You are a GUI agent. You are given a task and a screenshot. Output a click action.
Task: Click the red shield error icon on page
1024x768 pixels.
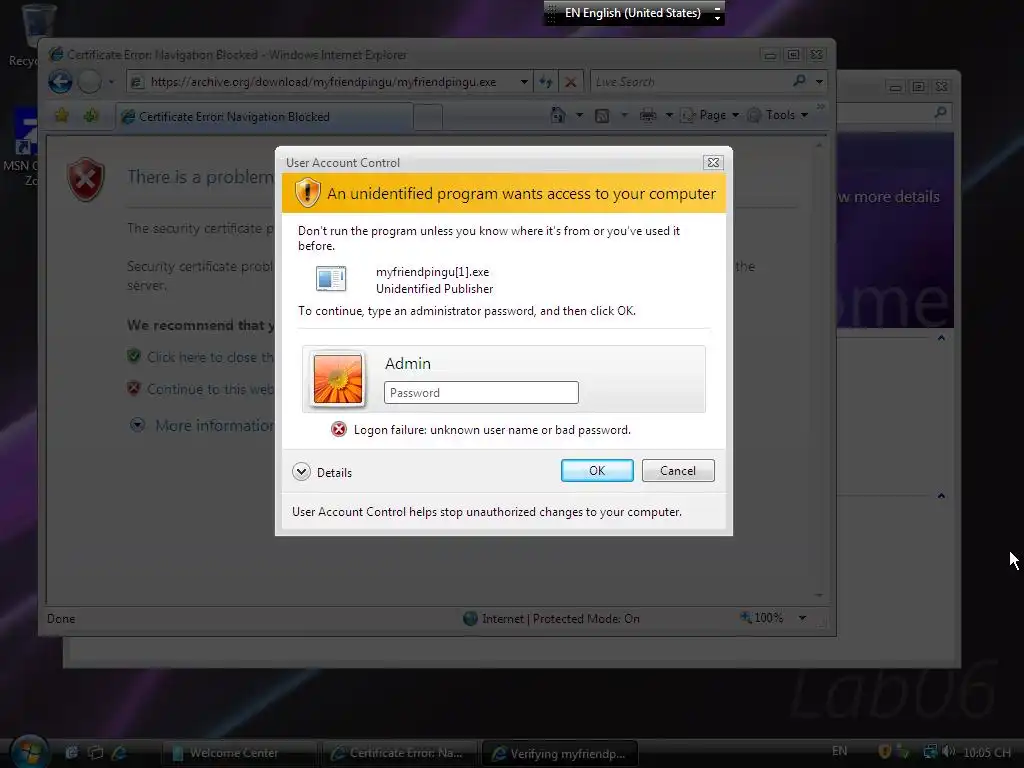point(86,179)
